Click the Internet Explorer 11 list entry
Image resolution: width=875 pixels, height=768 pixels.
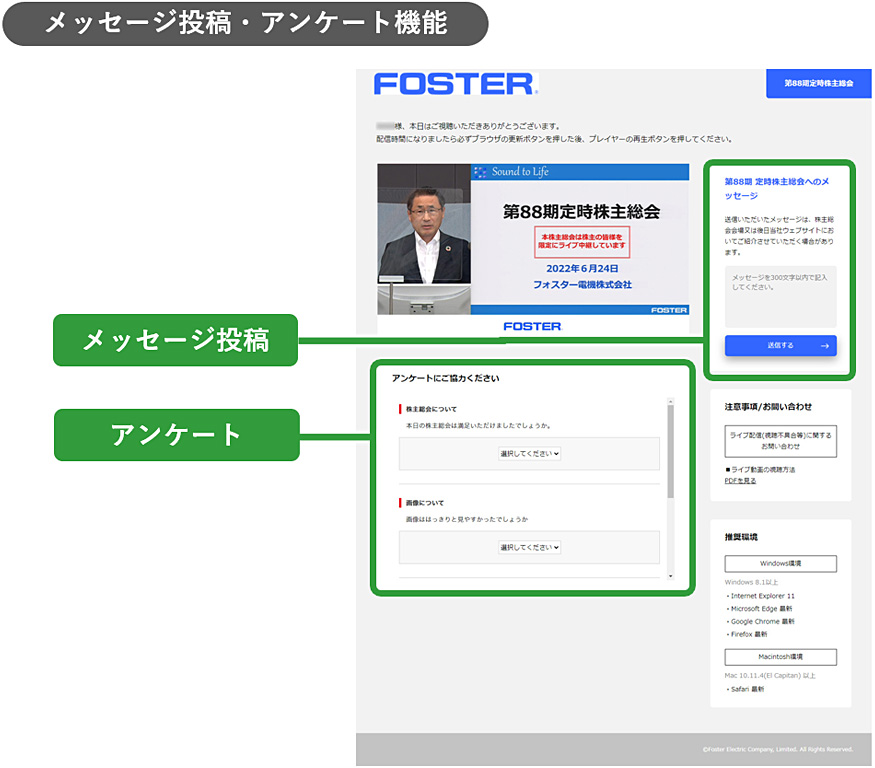click(760, 596)
